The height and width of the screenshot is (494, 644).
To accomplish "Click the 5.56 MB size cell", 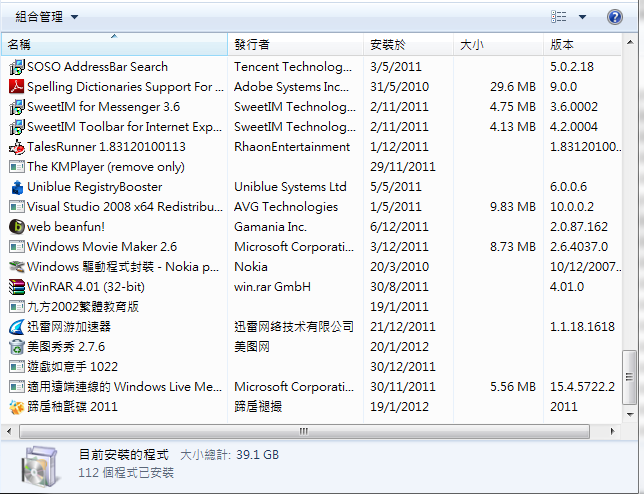I will (x=513, y=387).
